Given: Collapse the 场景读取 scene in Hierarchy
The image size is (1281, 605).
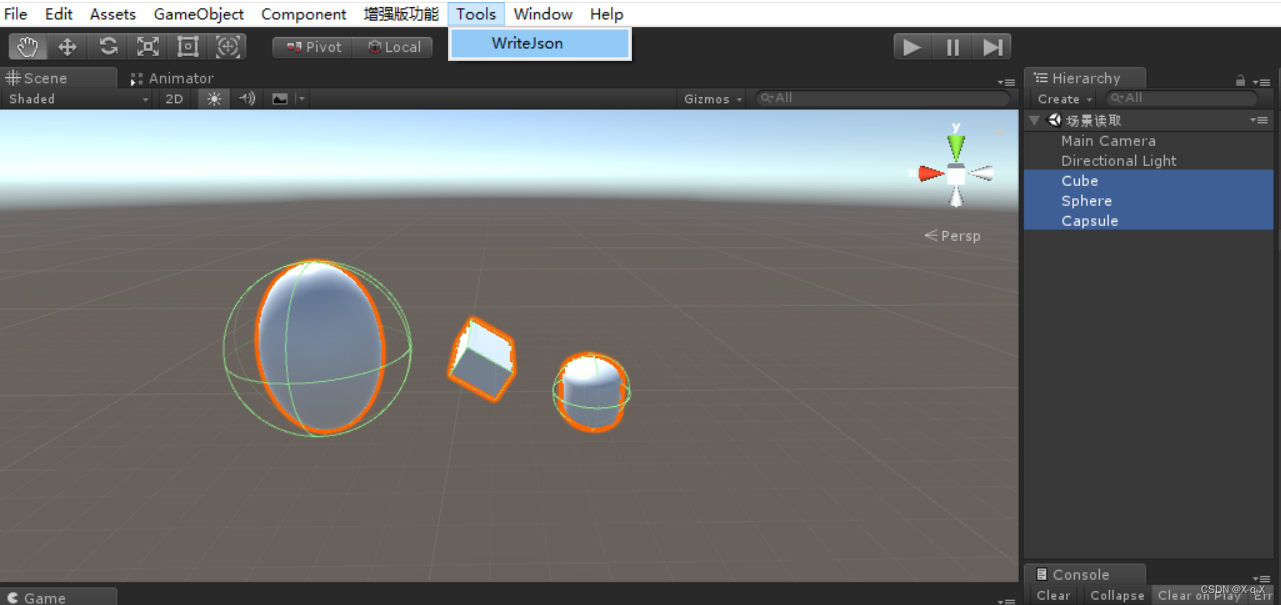Looking at the screenshot, I should (x=1034, y=119).
